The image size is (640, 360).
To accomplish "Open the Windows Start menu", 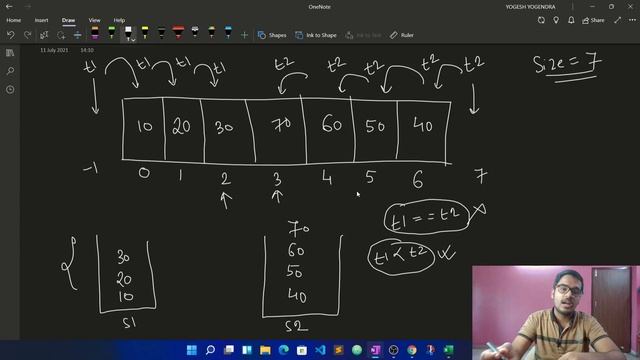I will [191, 350].
